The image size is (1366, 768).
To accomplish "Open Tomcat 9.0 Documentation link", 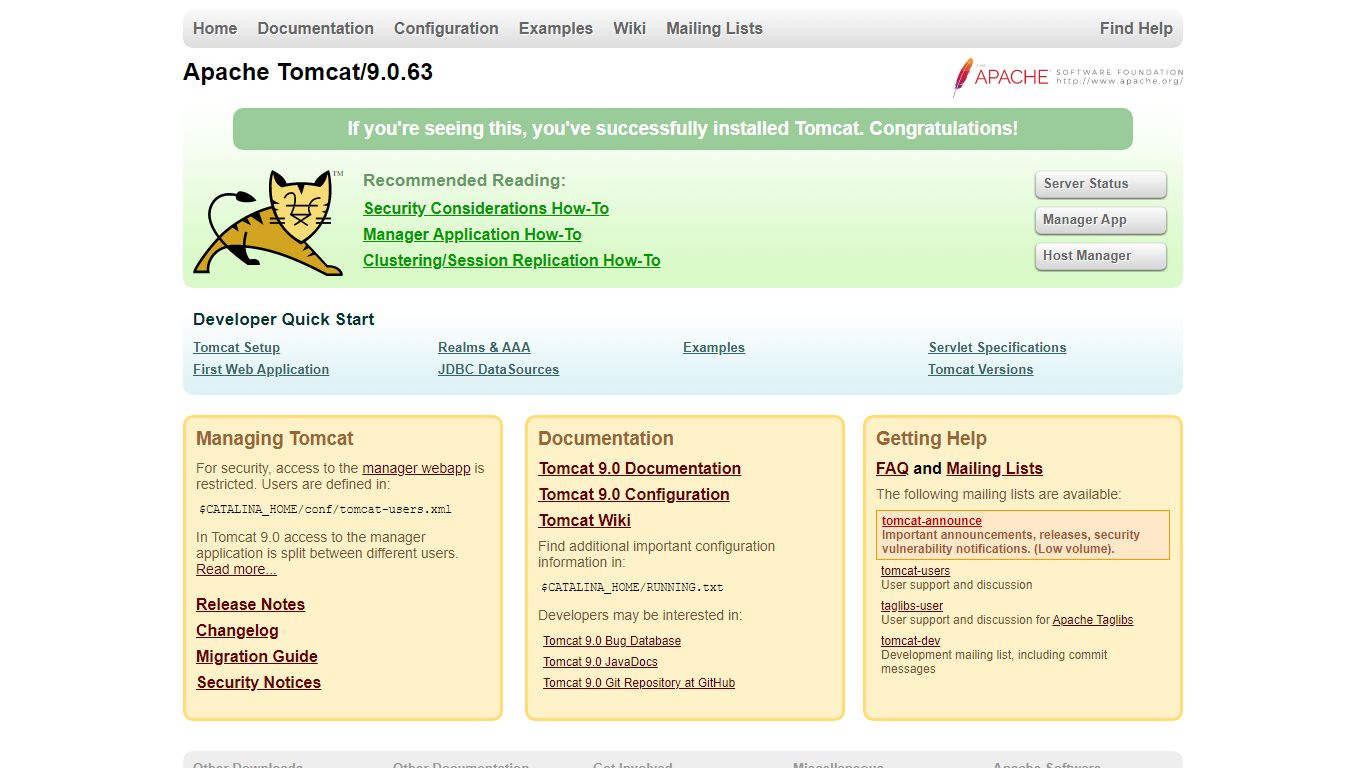I will [x=640, y=468].
